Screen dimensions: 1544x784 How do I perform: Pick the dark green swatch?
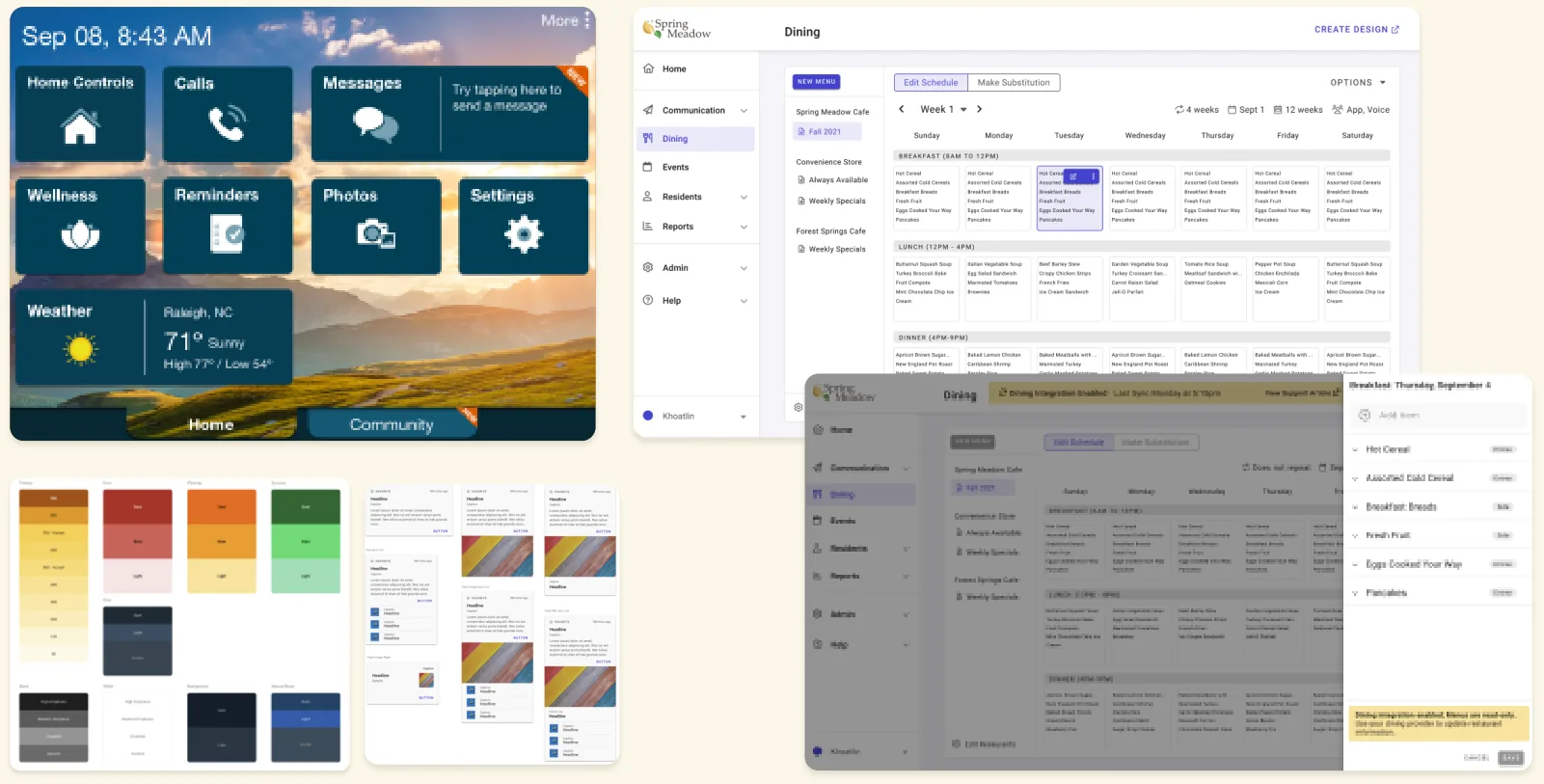tap(306, 507)
